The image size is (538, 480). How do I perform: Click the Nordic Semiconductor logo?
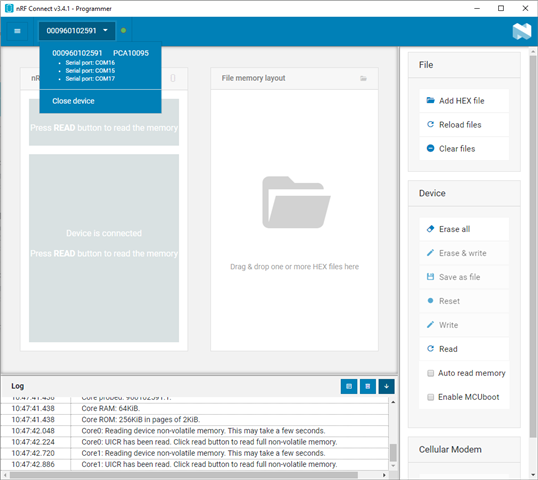522,31
